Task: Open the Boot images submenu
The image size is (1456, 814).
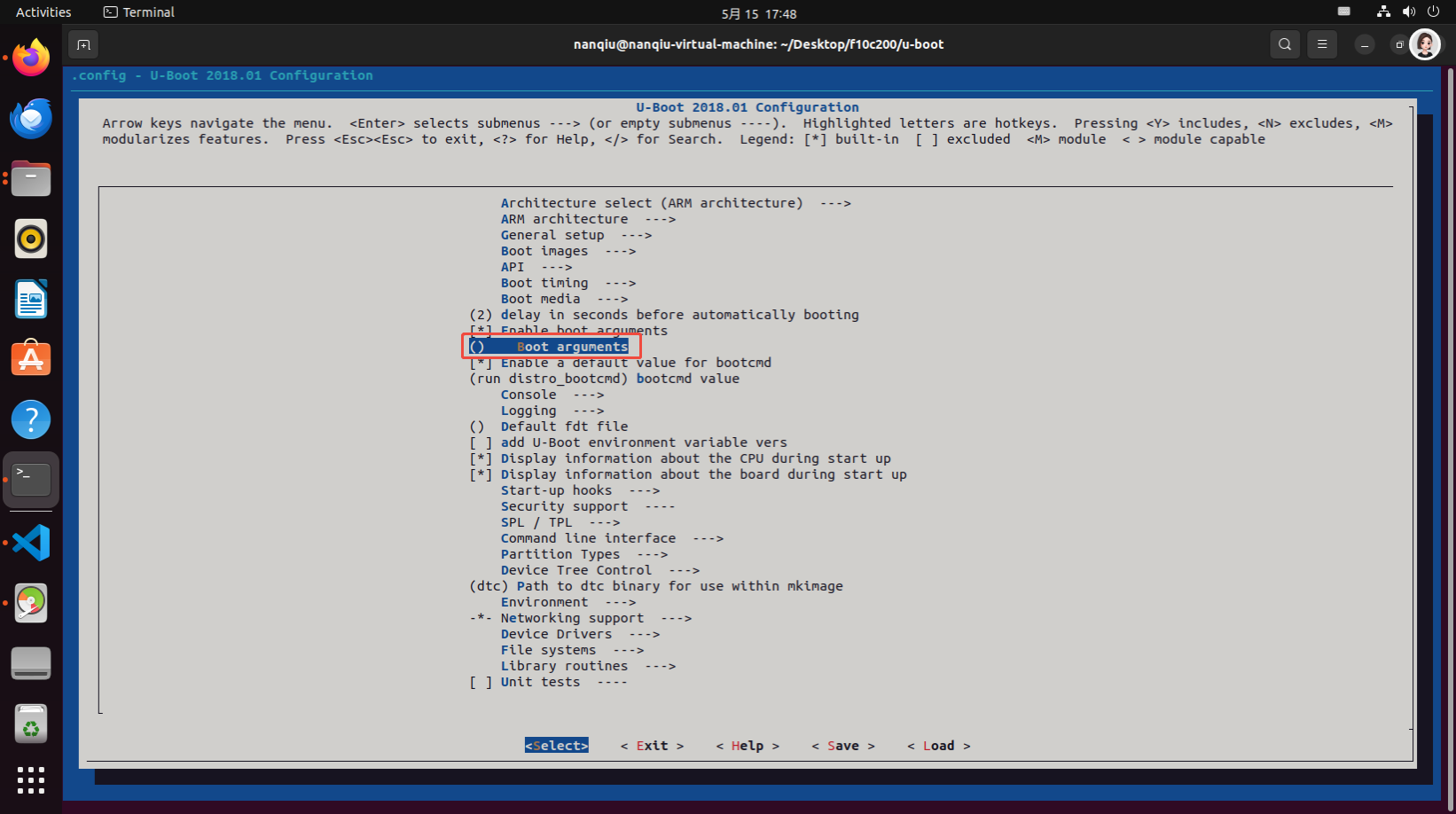Action: coord(568,251)
